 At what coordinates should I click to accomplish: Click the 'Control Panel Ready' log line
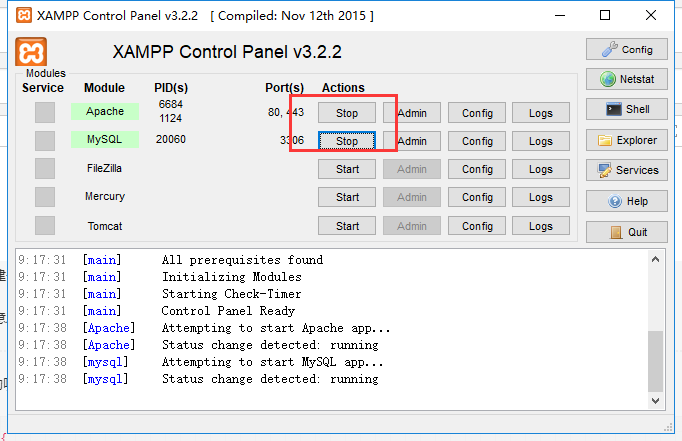(228, 311)
